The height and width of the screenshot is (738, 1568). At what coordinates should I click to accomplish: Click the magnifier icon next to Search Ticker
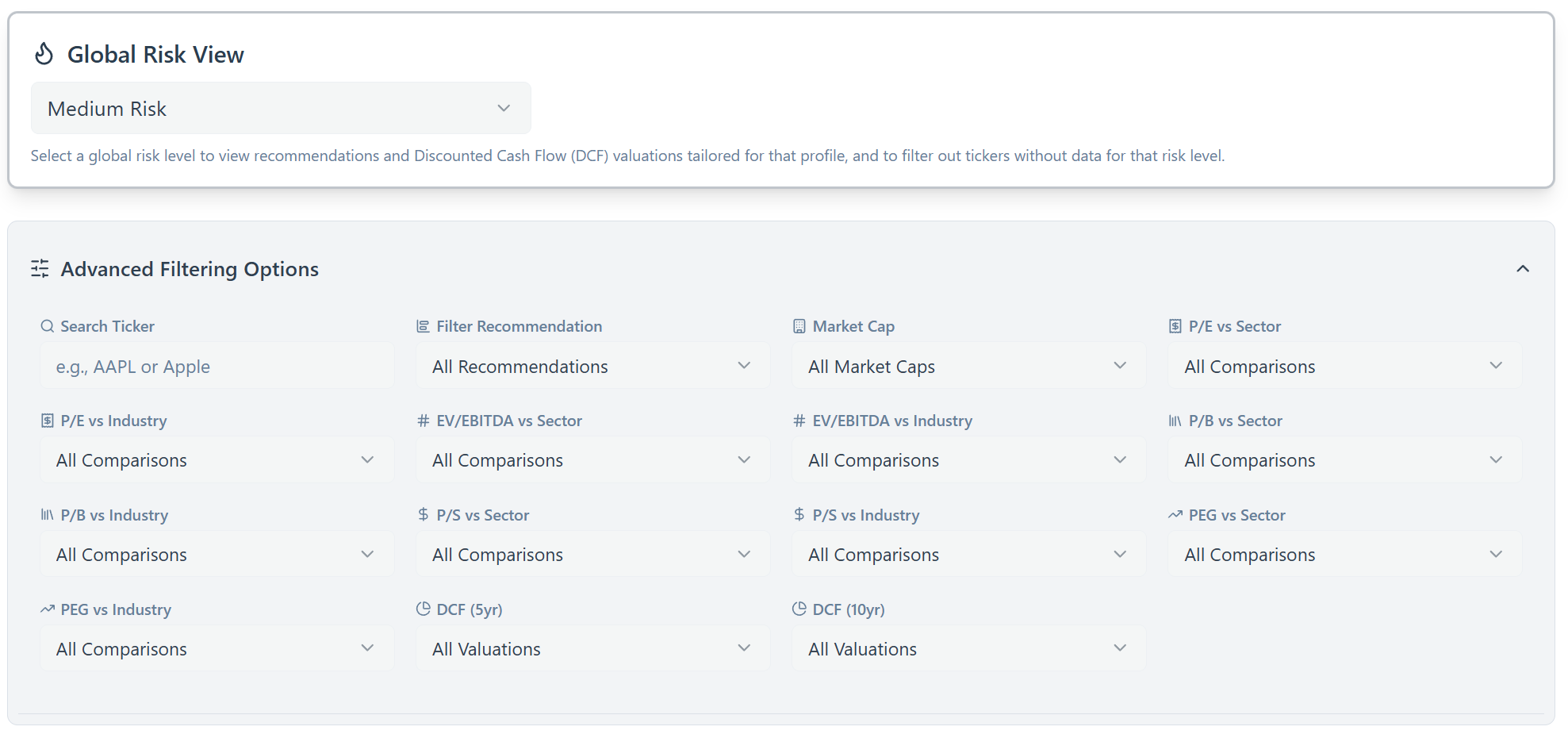pos(48,326)
